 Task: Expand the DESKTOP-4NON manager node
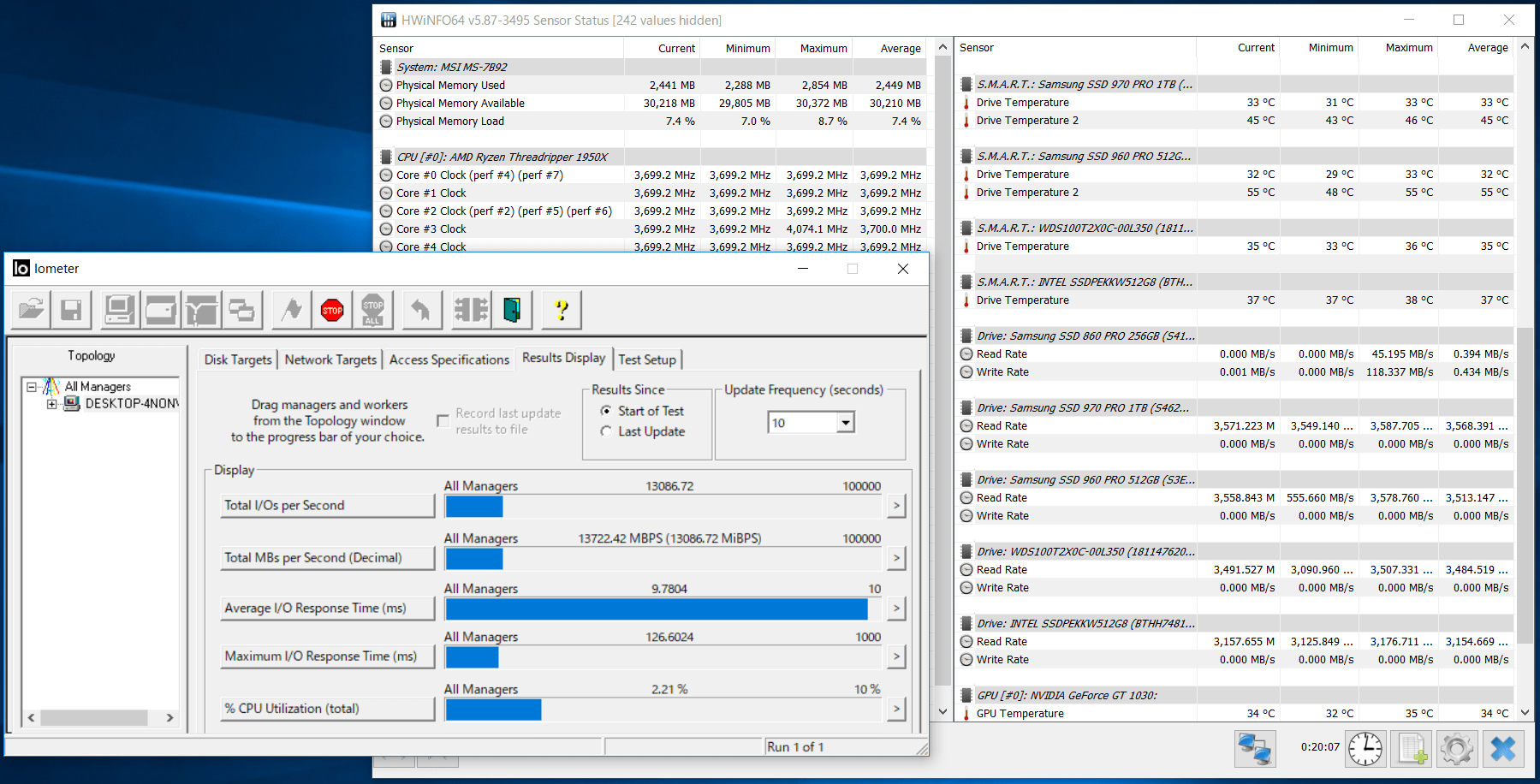coord(51,404)
